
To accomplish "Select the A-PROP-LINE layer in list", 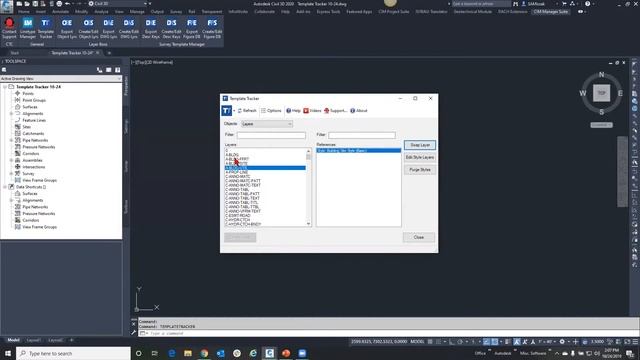I will tap(237, 172).
